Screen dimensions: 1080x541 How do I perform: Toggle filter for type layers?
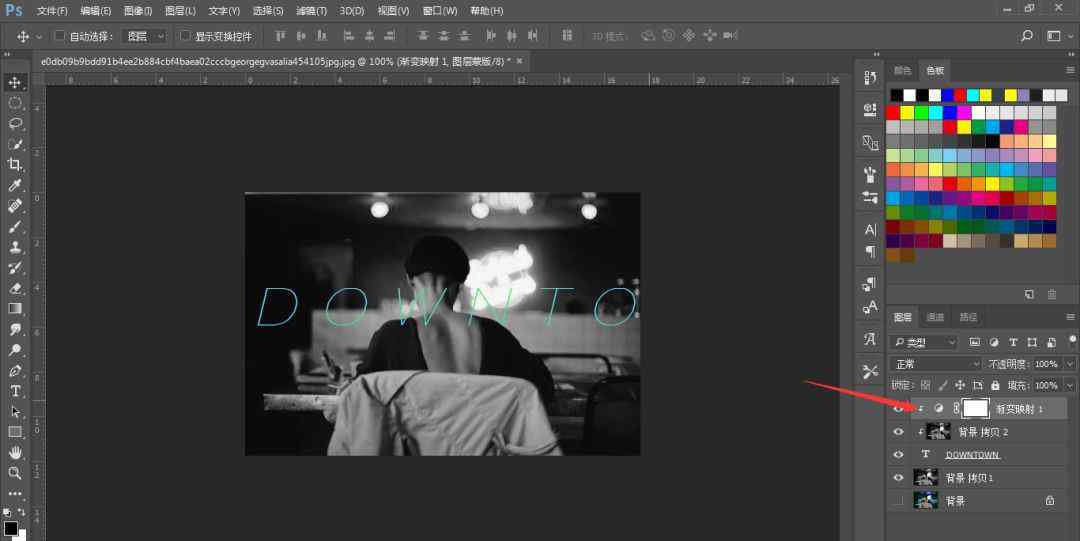pos(1013,342)
